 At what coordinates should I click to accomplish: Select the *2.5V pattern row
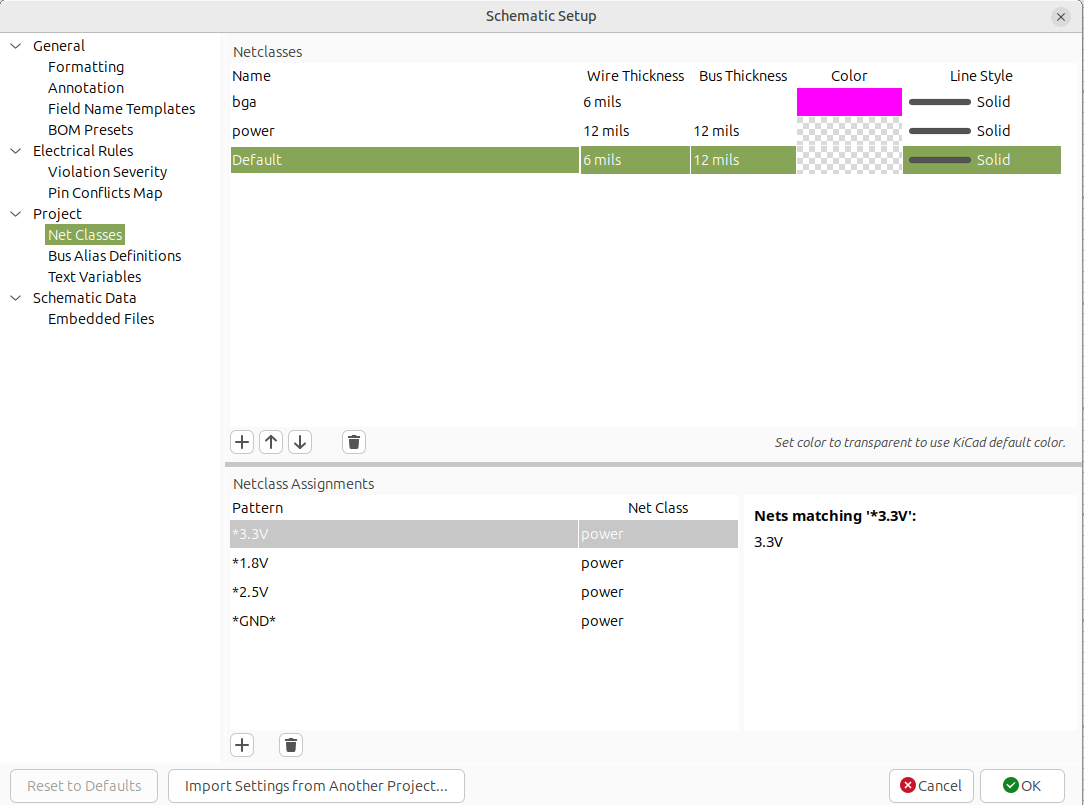[x=404, y=592]
